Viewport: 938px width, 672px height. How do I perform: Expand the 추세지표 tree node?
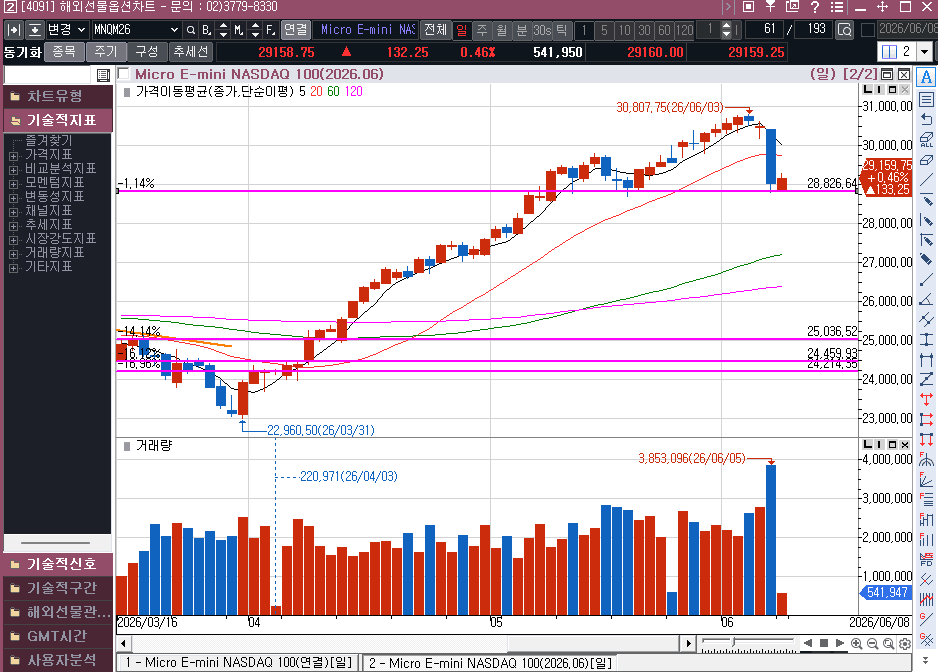[x=14, y=226]
